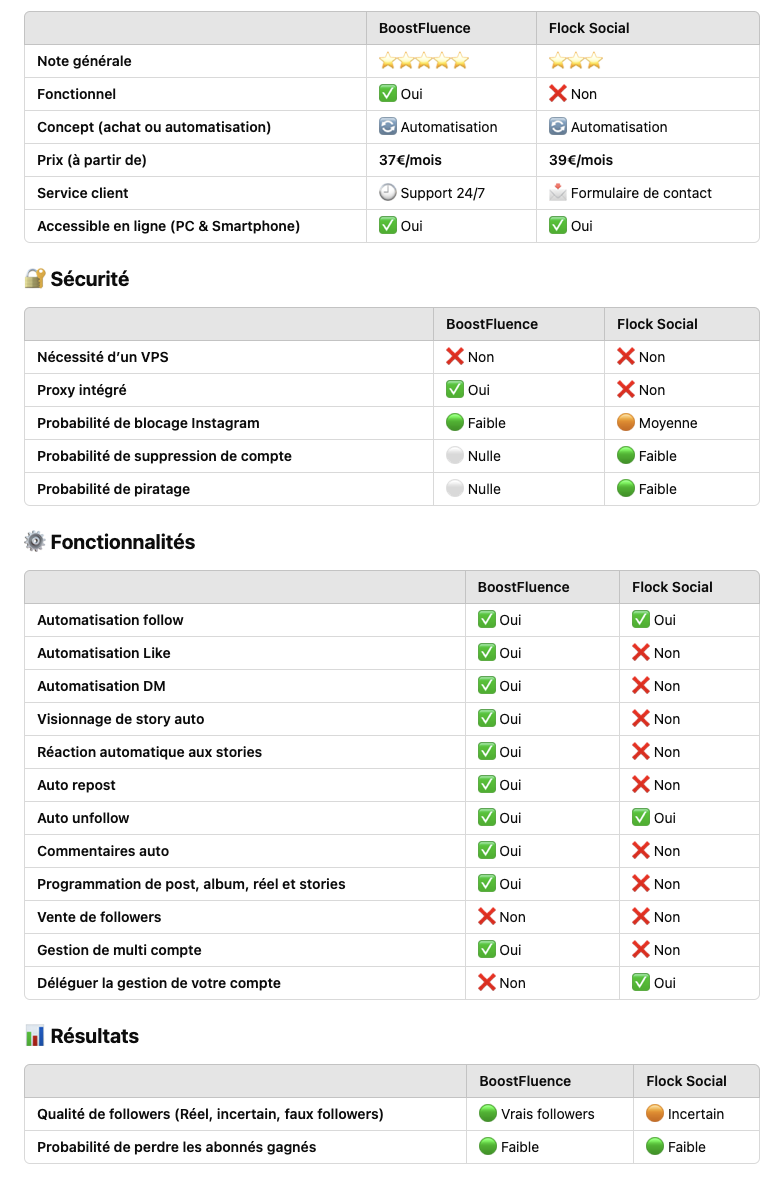This screenshot has height=1178, width=778.
Task: Select Flock Social header in Fonctionnalités table
Action: [672, 587]
